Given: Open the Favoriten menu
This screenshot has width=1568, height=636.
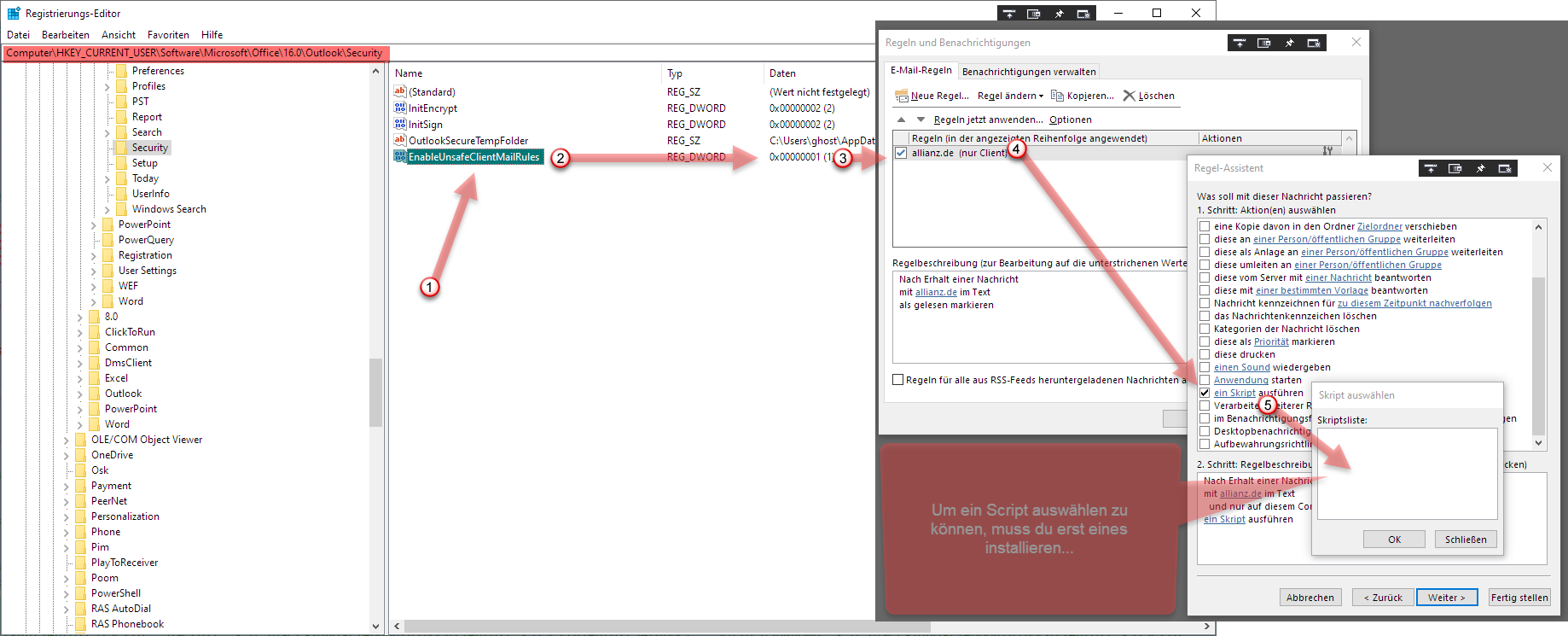Looking at the screenshot, I should (168, 35).
